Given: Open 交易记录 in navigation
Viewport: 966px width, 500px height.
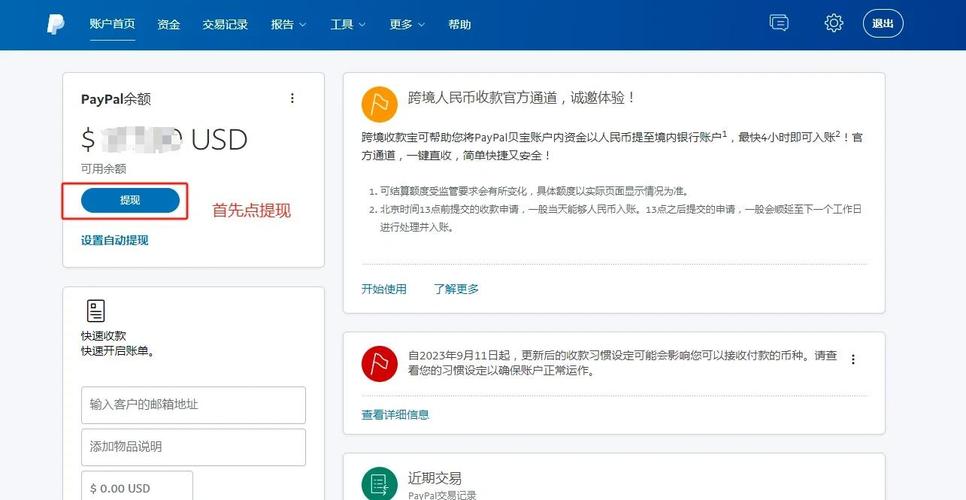Looking at the screenshot, I should (225, 25).
